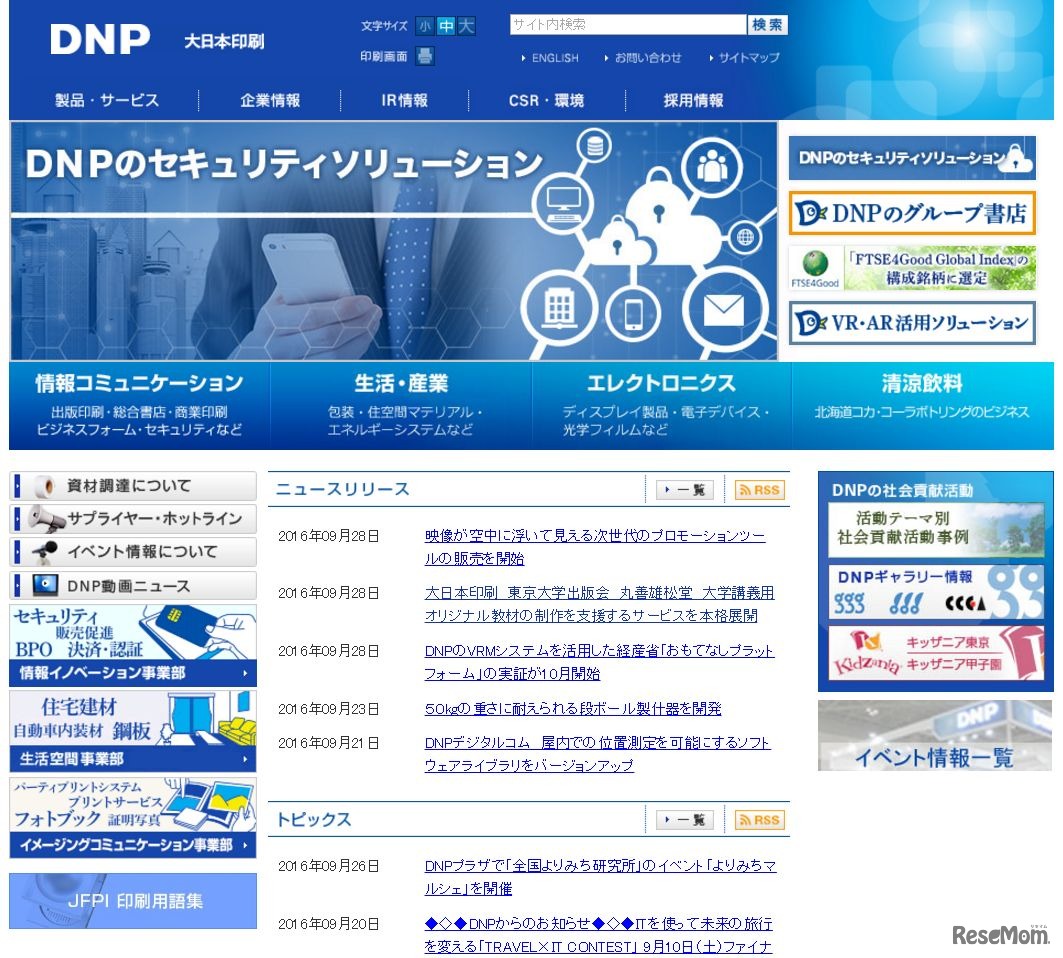
Task: Open 生活空間事業部 banner
Action: click(133, 731)
